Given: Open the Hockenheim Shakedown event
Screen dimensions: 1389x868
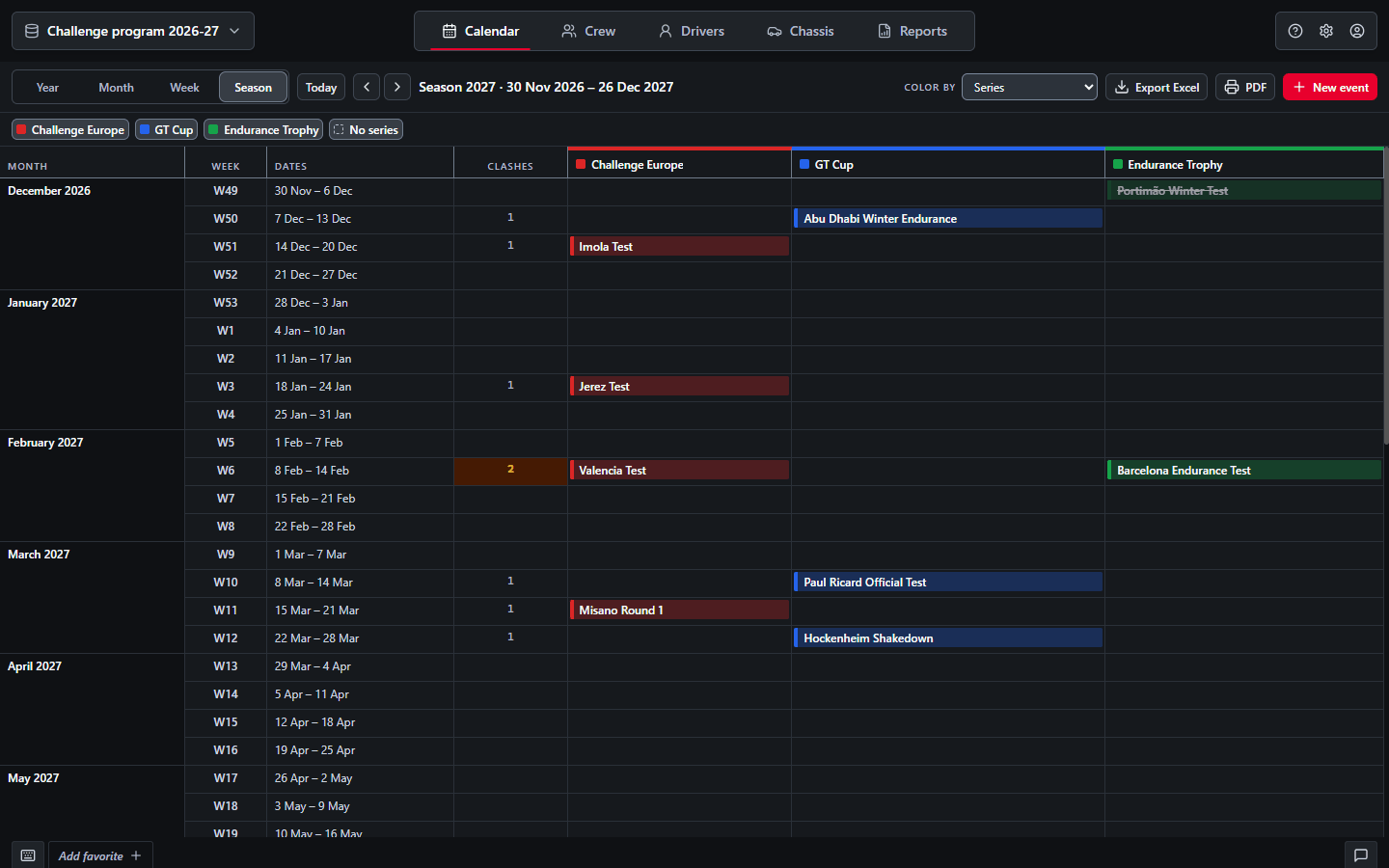Looking at the screenshot, I should [947, 637].
